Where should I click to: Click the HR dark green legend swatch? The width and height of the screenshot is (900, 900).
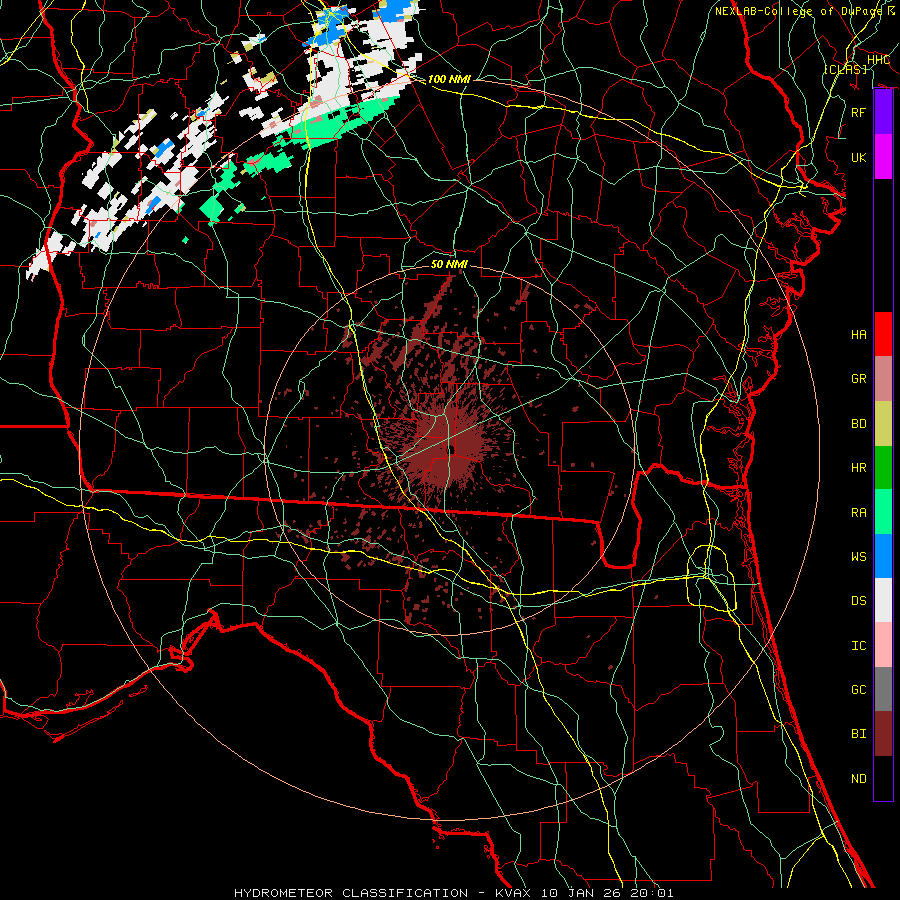pos(883,468)
